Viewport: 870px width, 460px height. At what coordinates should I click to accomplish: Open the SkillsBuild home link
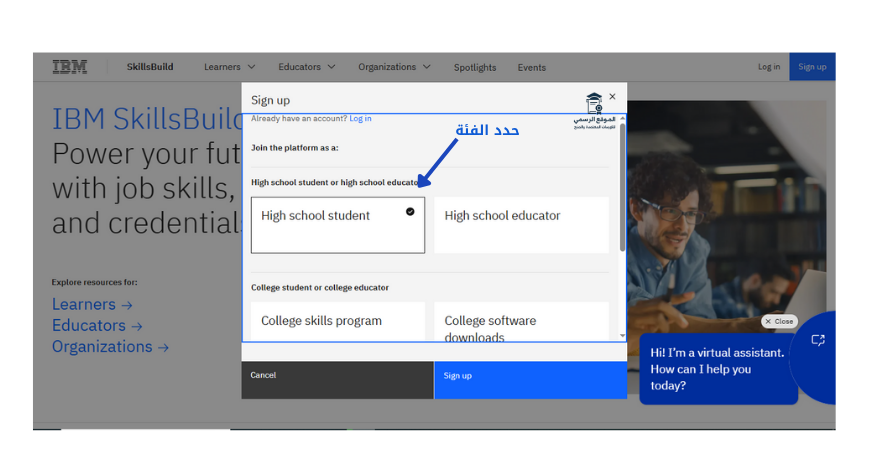pos(150,67)
